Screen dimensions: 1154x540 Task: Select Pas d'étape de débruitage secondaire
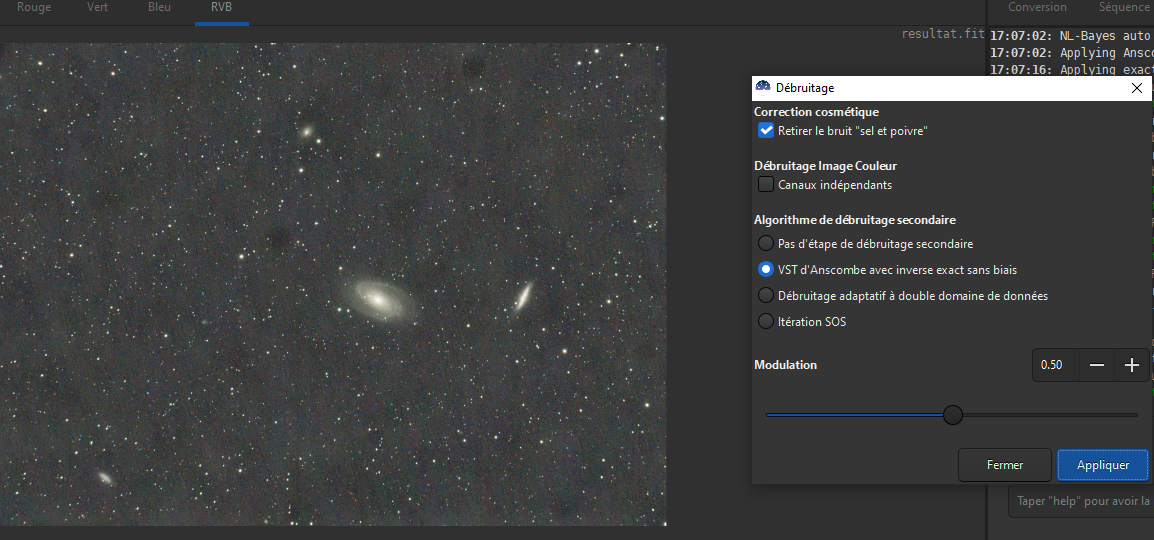click(766, 244)
